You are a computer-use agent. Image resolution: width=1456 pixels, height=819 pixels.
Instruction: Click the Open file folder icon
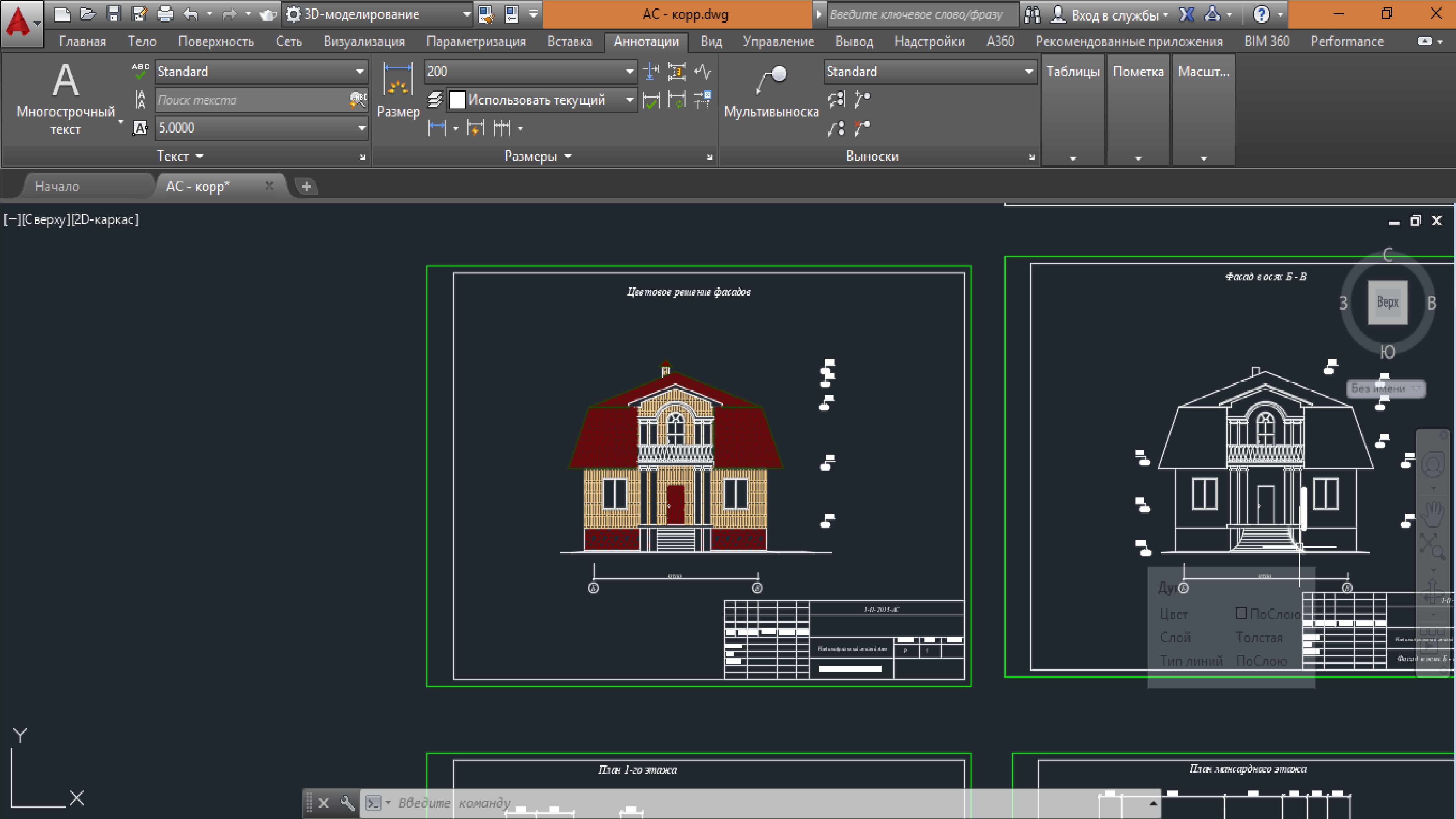coord(88,14)
